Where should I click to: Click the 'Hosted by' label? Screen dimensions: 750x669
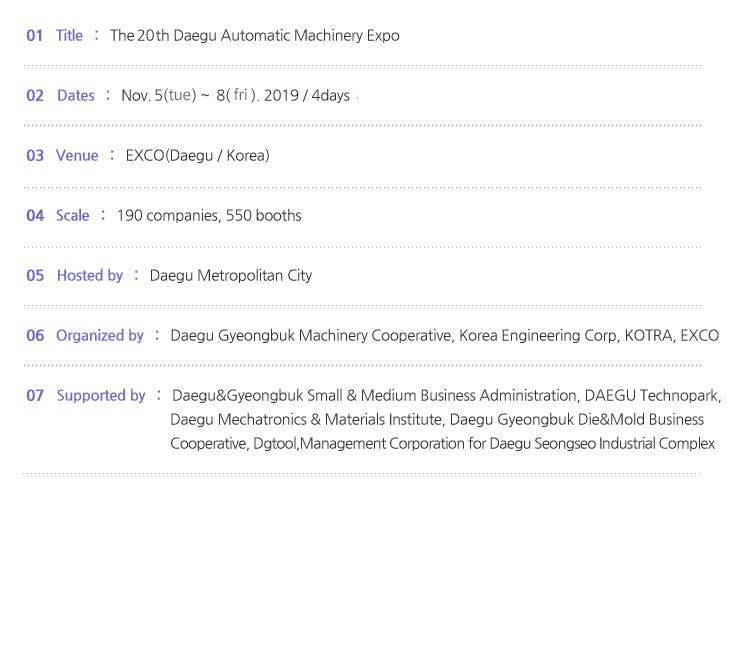90,275
